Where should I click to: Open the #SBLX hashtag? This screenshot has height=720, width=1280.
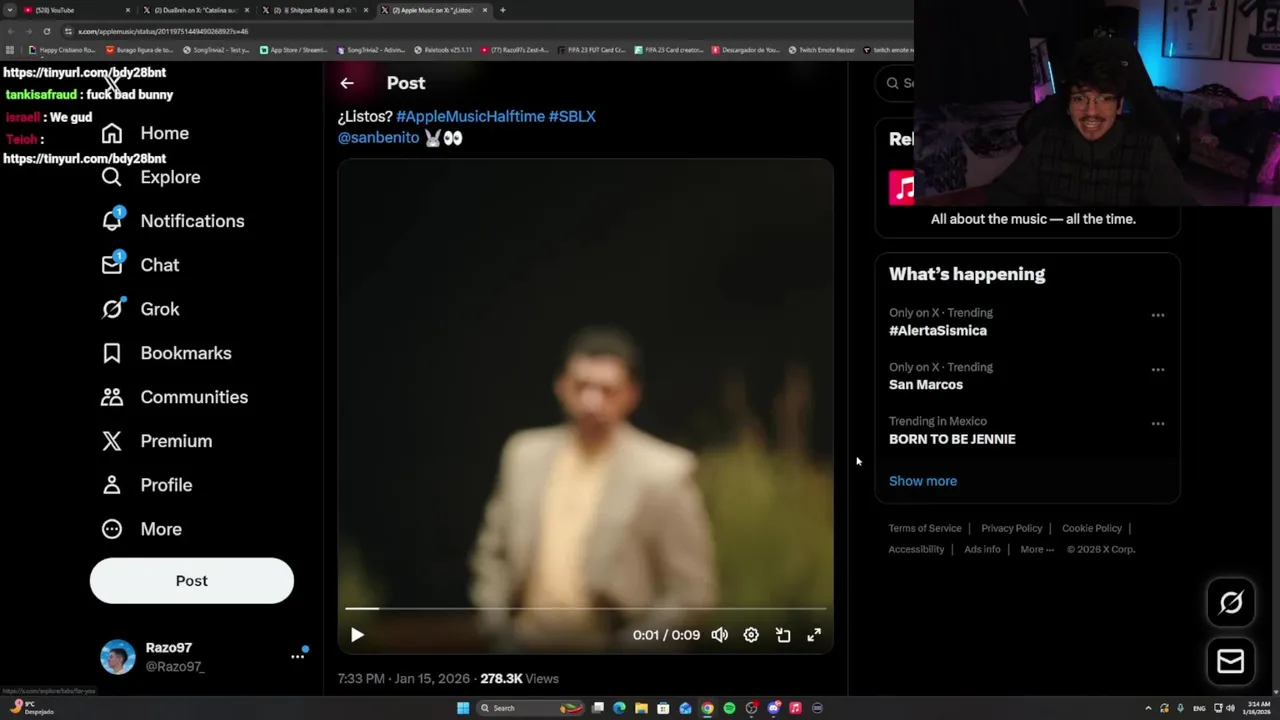point(572,116)
